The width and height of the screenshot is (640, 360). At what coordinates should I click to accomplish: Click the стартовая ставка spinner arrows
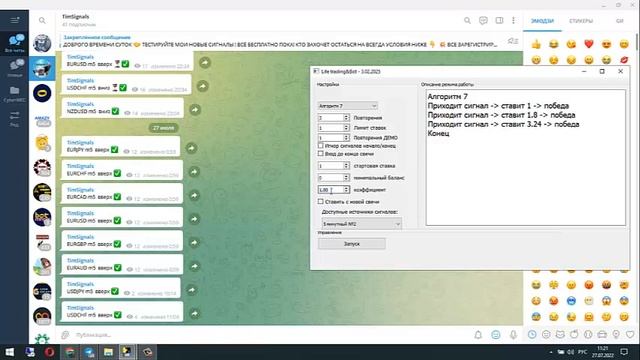coord(346,166)
